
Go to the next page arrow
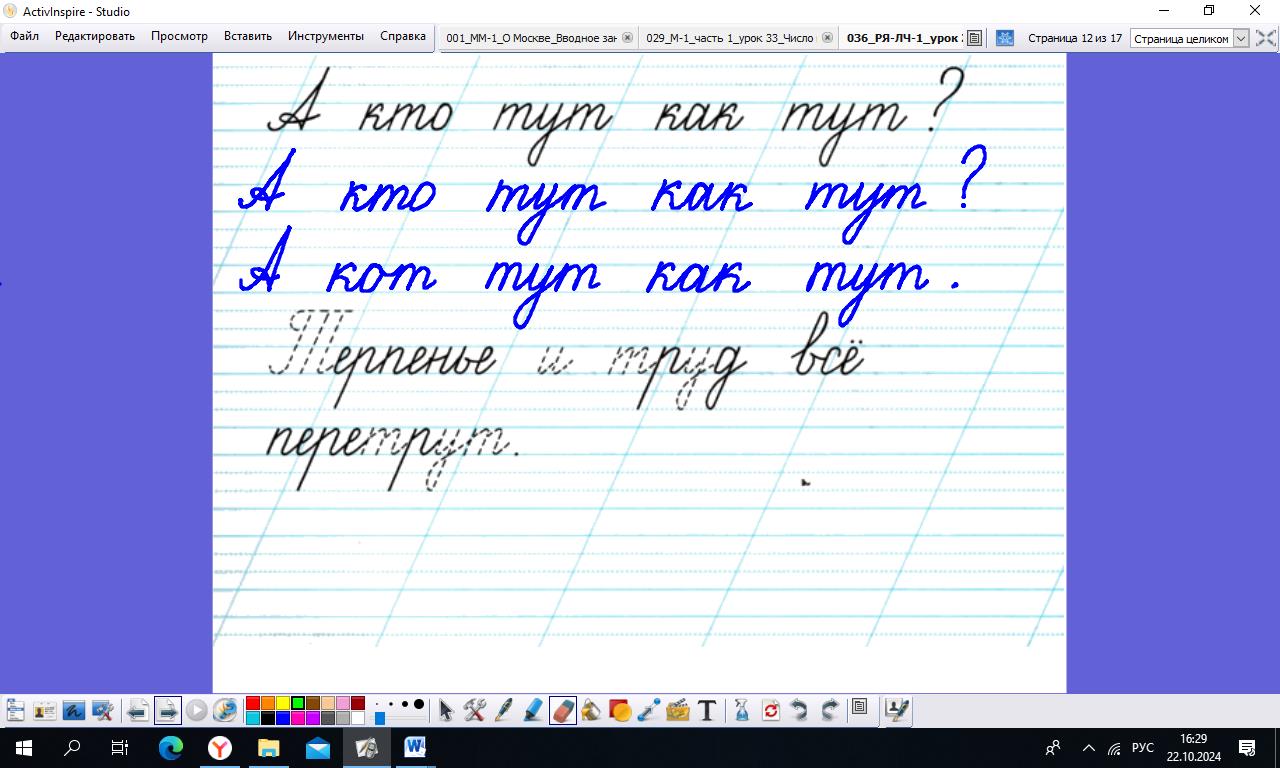point(168,710)
